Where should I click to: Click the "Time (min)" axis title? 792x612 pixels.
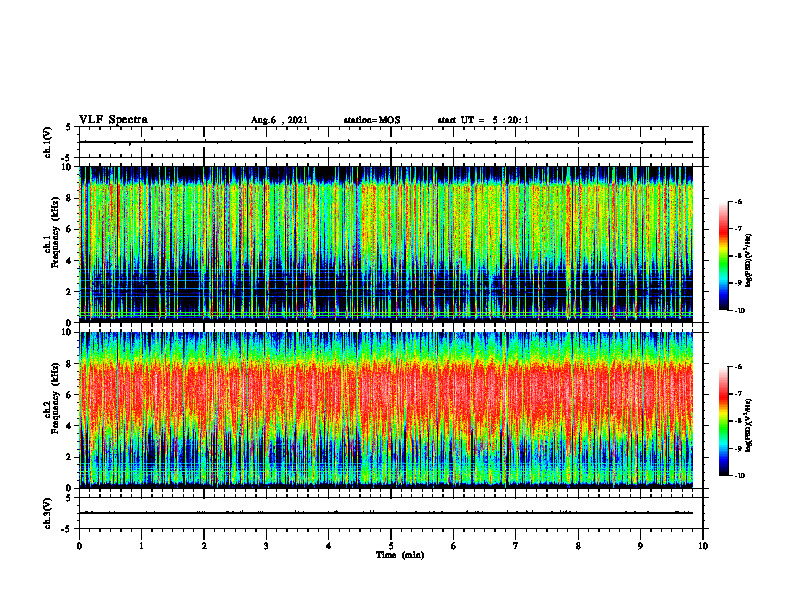[x=400, y=555]
